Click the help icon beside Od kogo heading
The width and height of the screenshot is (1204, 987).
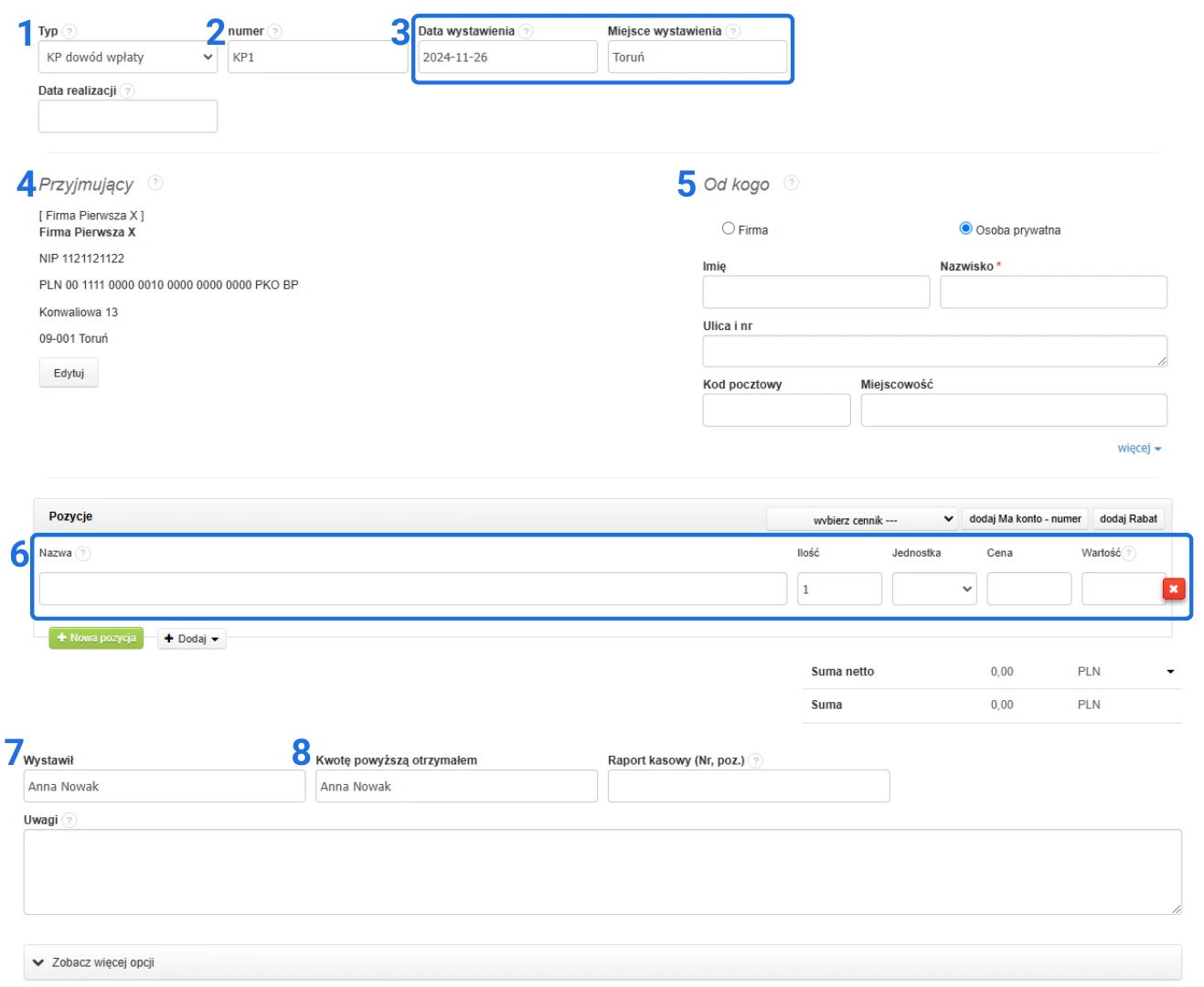pyautogui.click(x=792, y=183)
